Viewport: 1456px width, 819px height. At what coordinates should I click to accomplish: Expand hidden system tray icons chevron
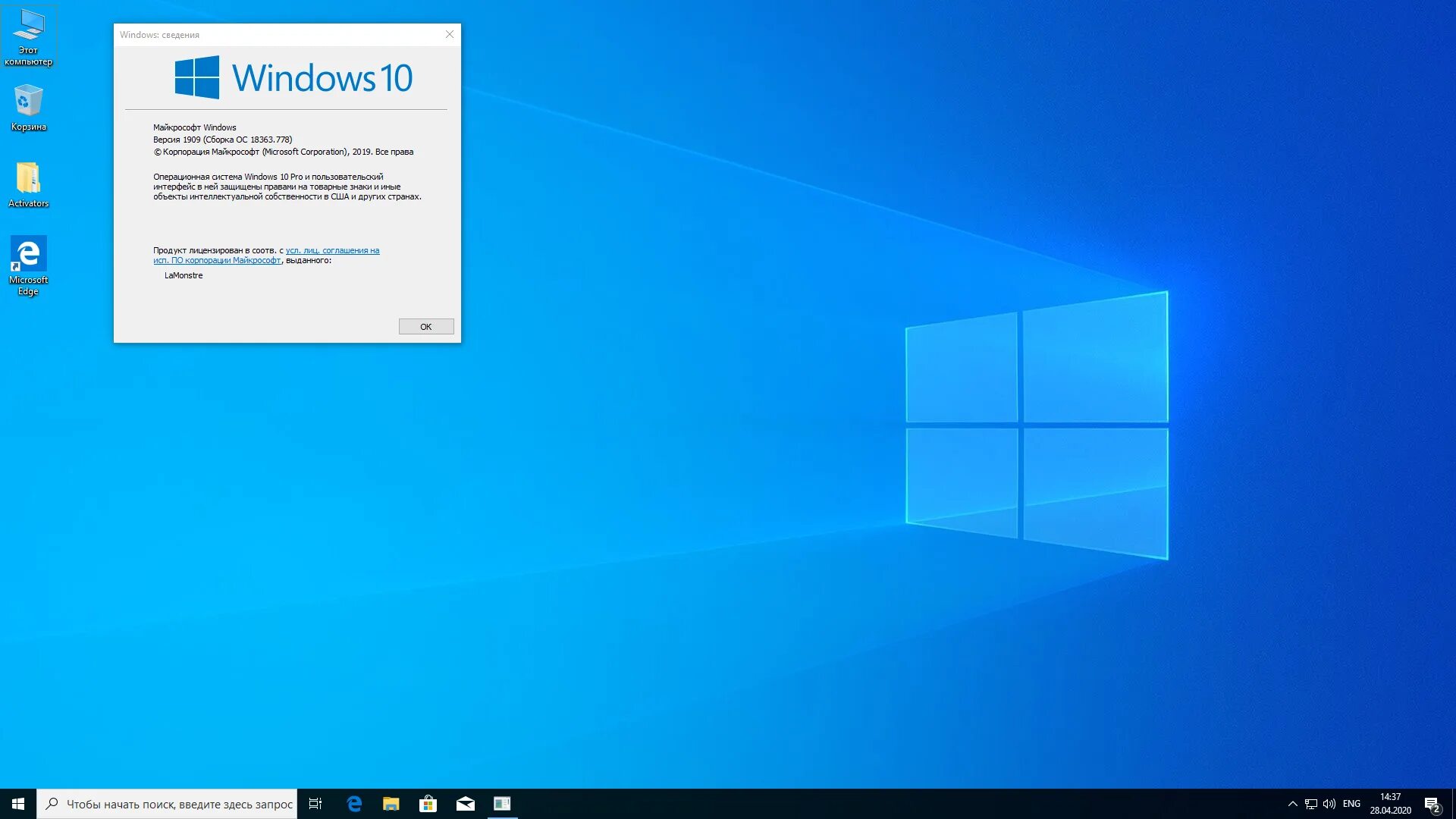pos(1292,804)
